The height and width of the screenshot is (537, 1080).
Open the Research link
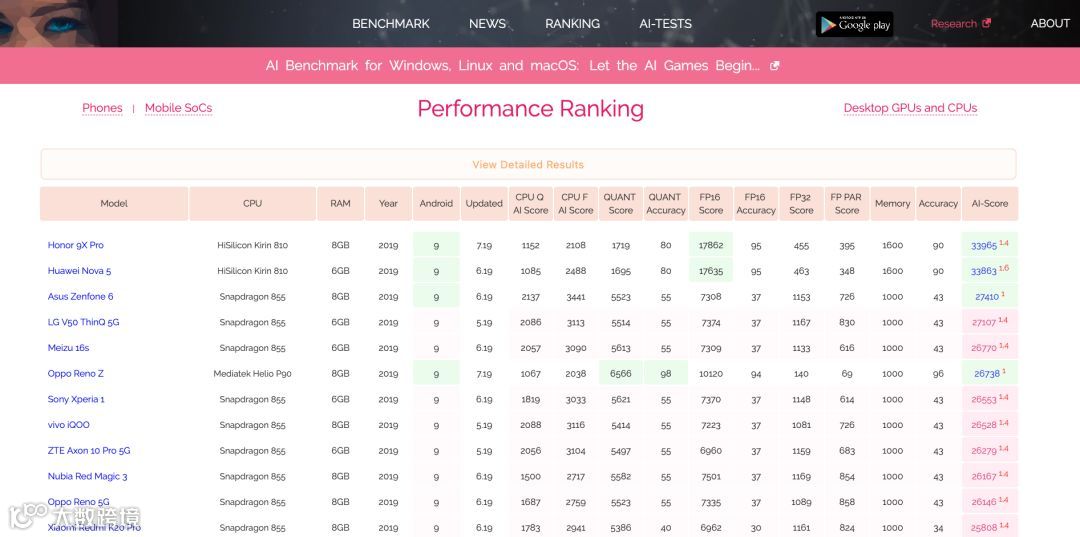[953, 23]
